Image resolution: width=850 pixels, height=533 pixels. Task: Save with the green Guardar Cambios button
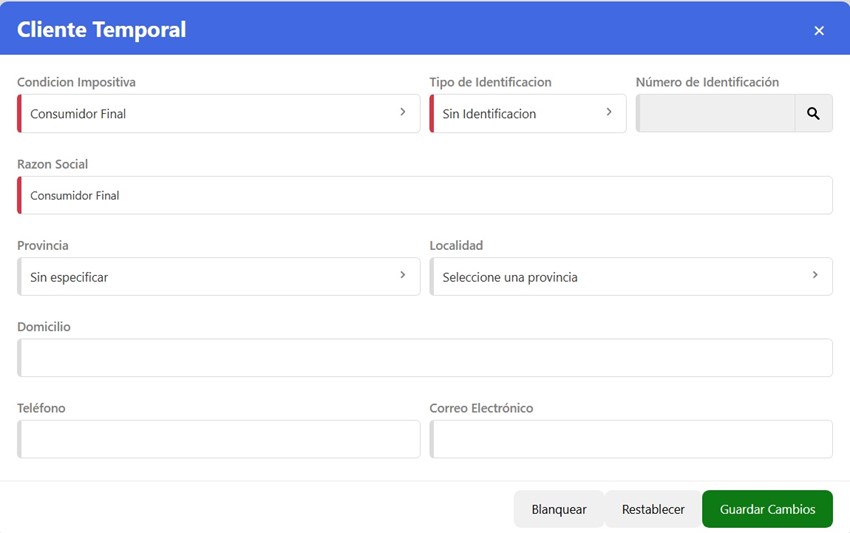click(767, 509)
